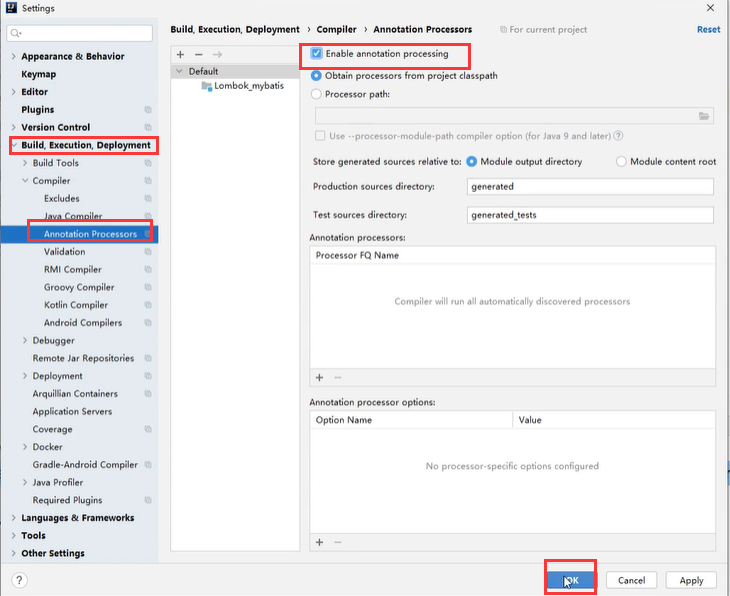The width and height of the screenshot is (730, 596).
Task: Select Module content root radio button
Action: click(621, 162)
